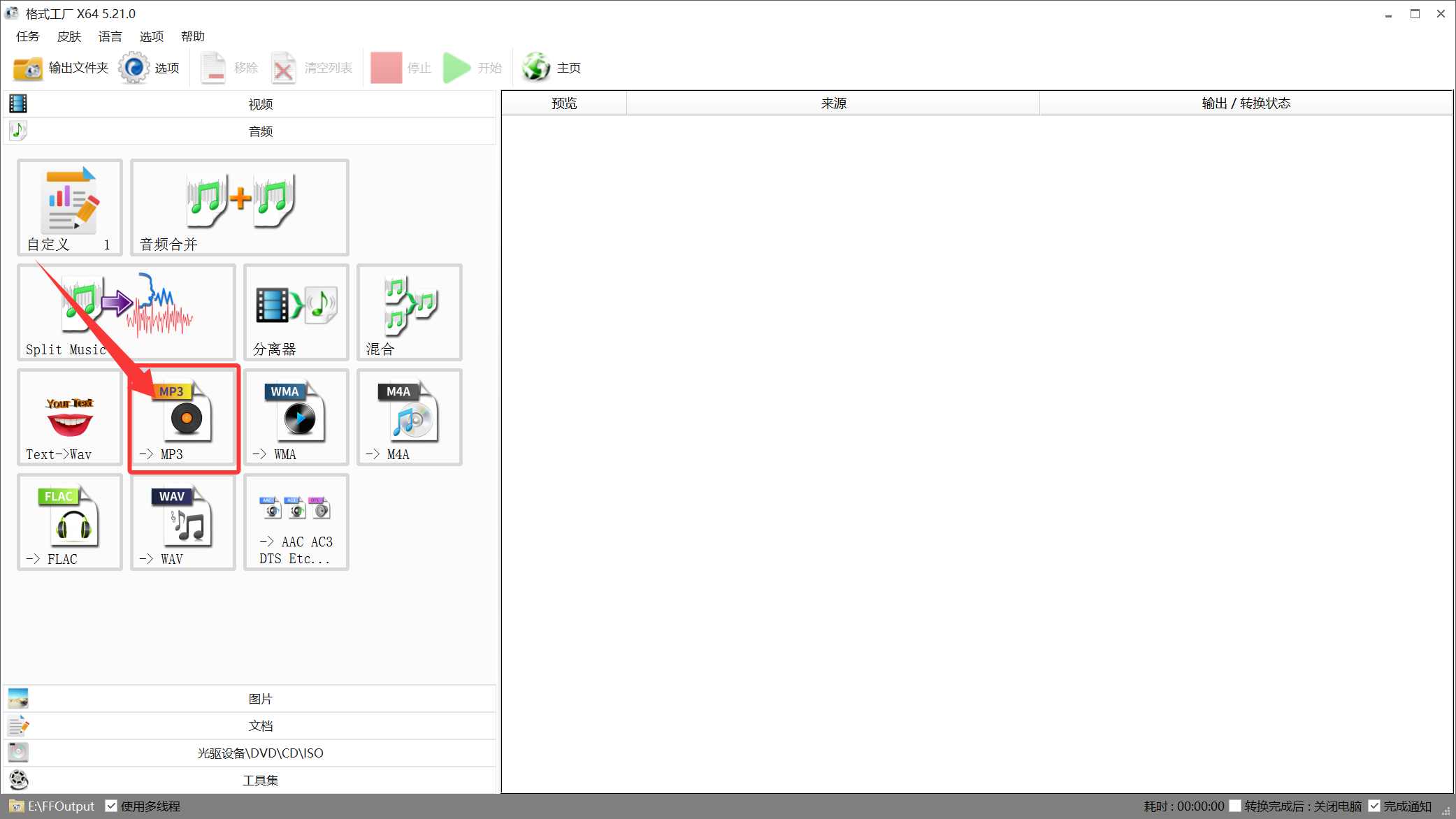Open the 分离器 separator tool
The height and width of the screenshot is (819, 1456).
pyautogui.click(x=296, y=312)
